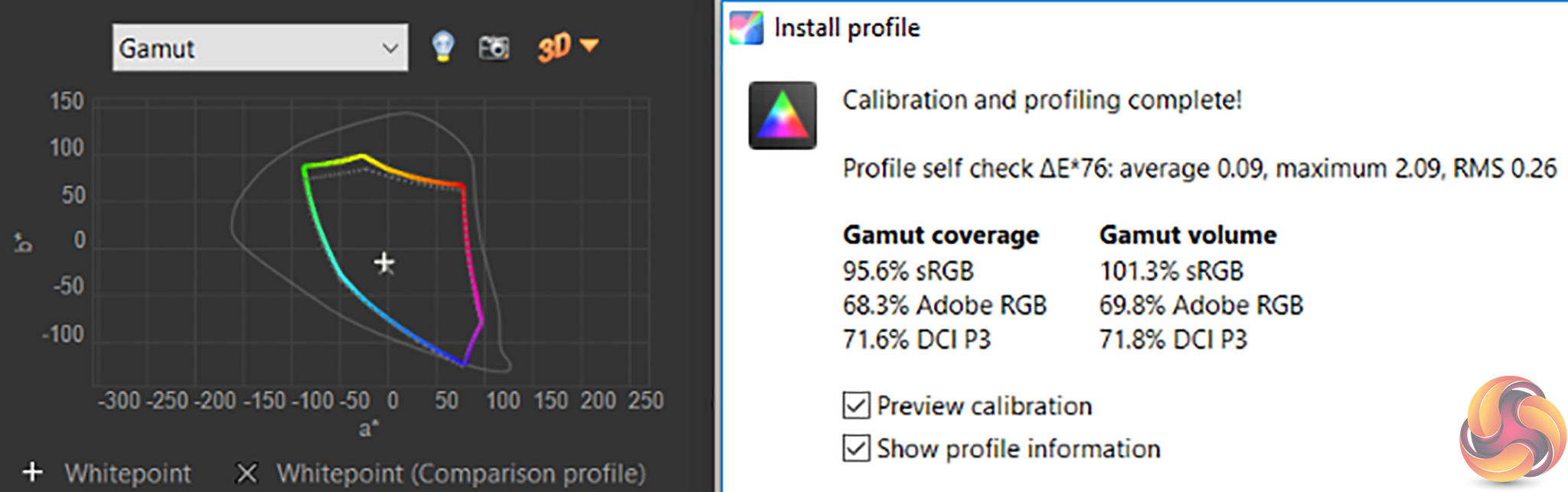Click the 95.6% sRGB coverage value
This screenshot has height=492, width=1568.
point(908,271)
